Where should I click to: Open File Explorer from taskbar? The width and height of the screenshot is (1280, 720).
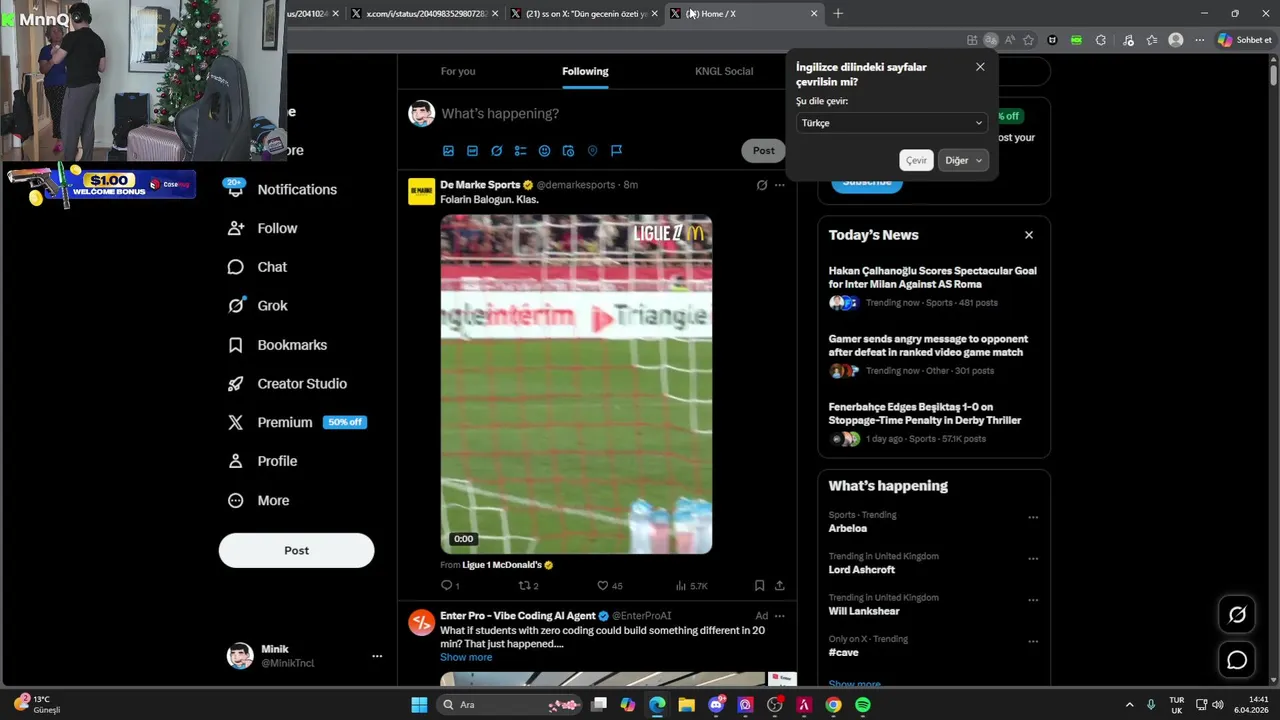pyautogui.click(x=687, y=705)
